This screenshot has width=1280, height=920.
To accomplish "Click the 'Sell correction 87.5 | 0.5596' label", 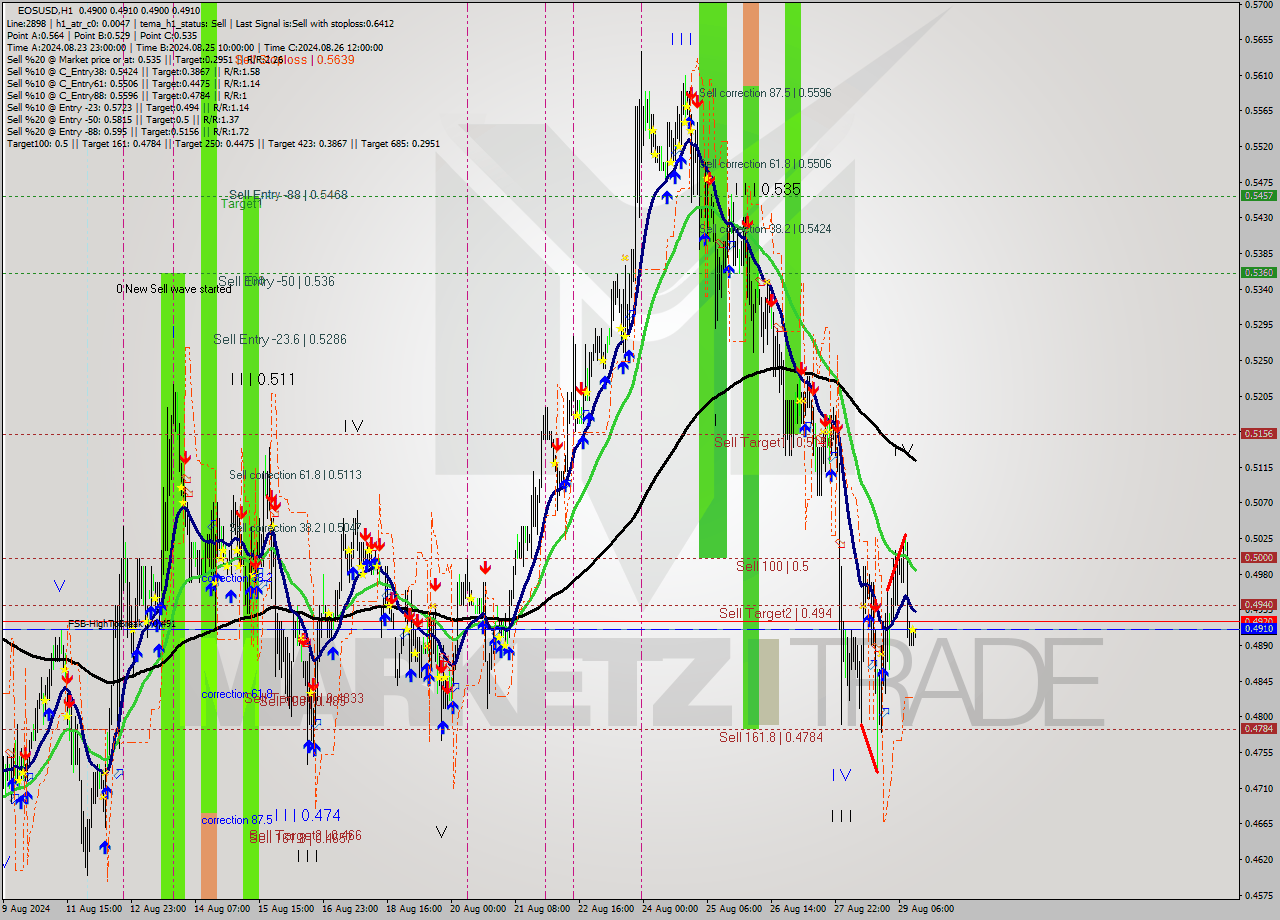I will (x=765, y=93).
